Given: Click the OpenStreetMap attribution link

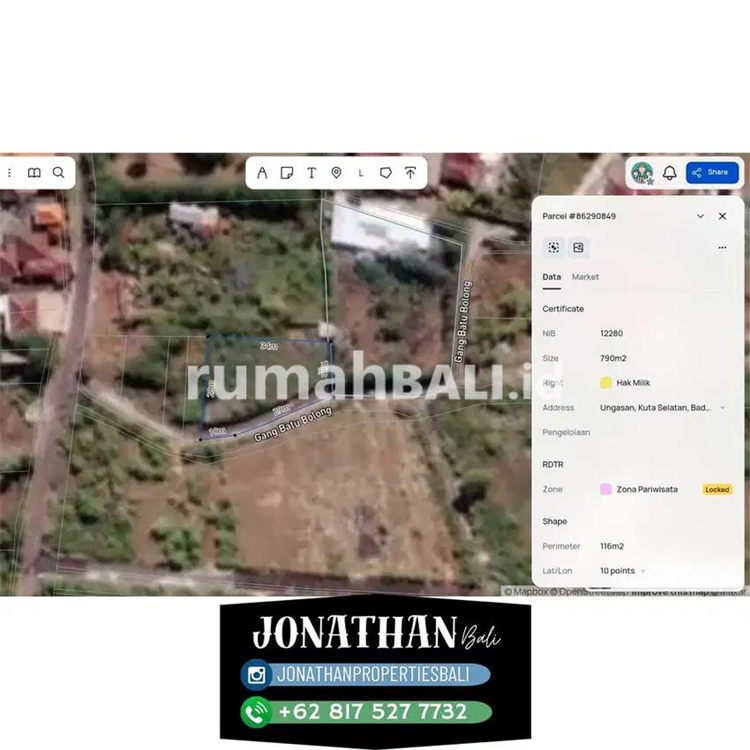Looking at the screenshot, I should click(x=589, y=592).
